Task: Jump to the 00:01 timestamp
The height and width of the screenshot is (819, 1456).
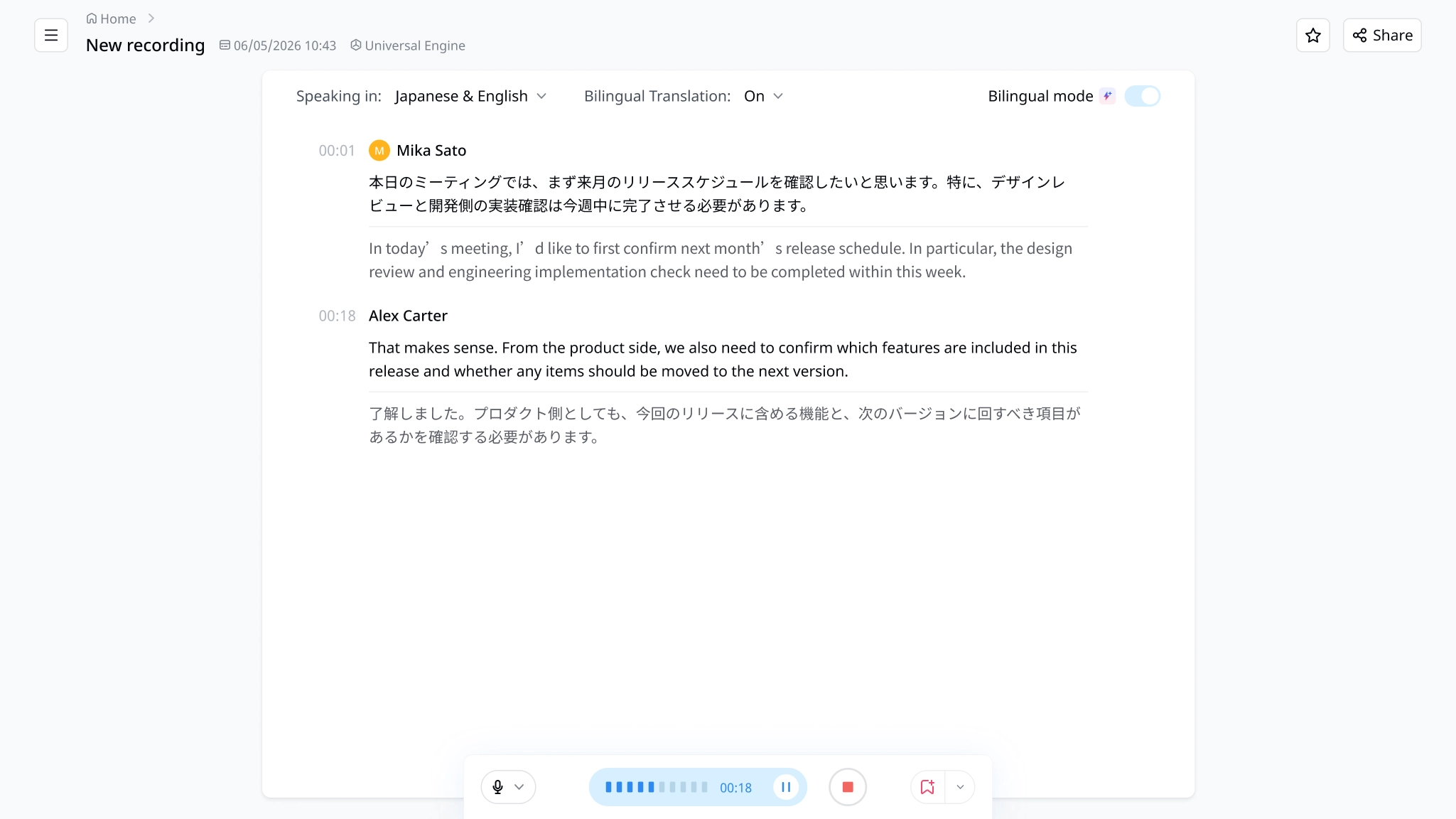Action: [337, 151]
